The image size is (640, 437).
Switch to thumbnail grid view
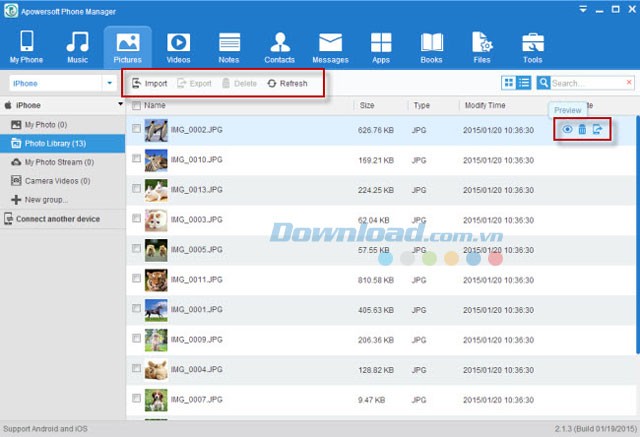(510, 83)
